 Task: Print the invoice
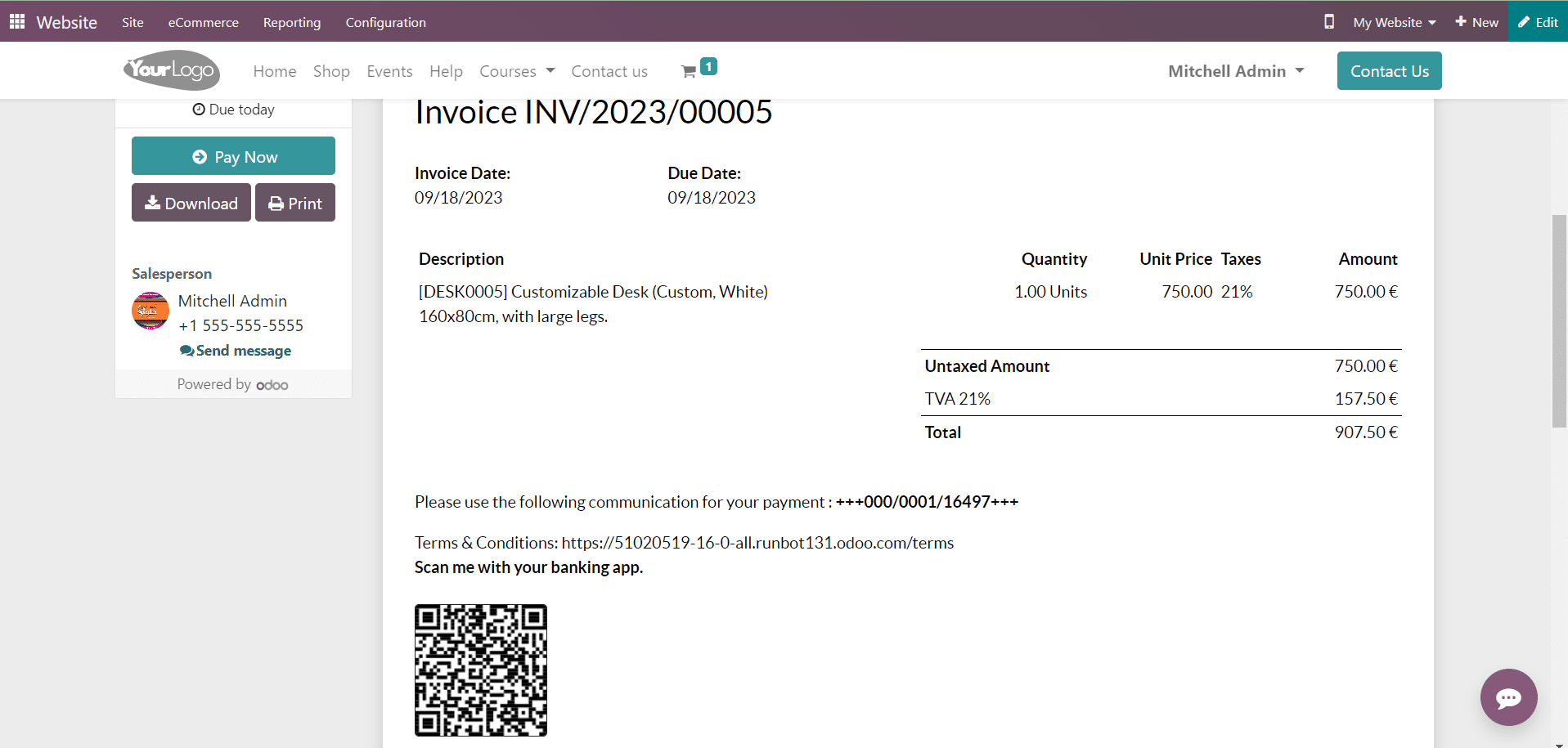coord(295,203)
